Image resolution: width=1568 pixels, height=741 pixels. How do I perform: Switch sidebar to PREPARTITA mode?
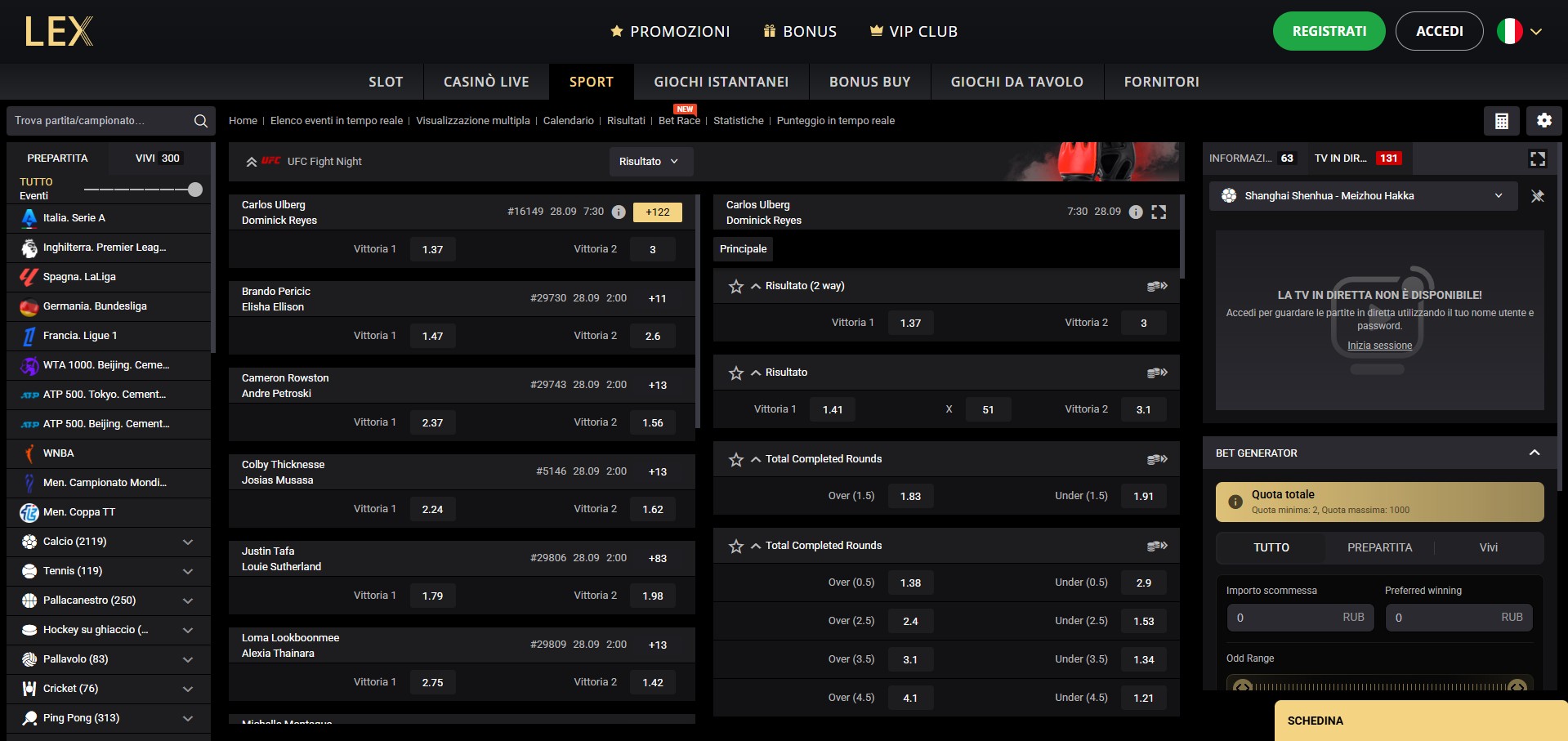point(57,158)
